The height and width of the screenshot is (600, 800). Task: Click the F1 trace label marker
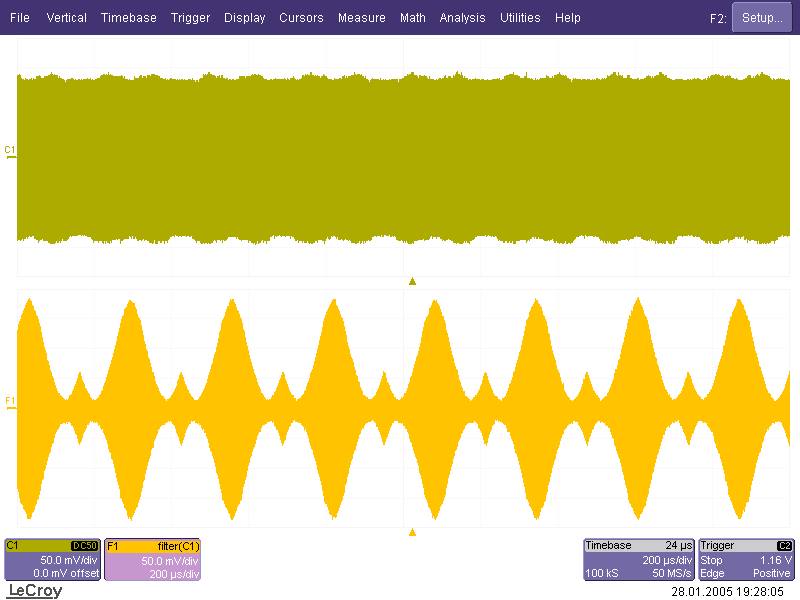point(10,401)
